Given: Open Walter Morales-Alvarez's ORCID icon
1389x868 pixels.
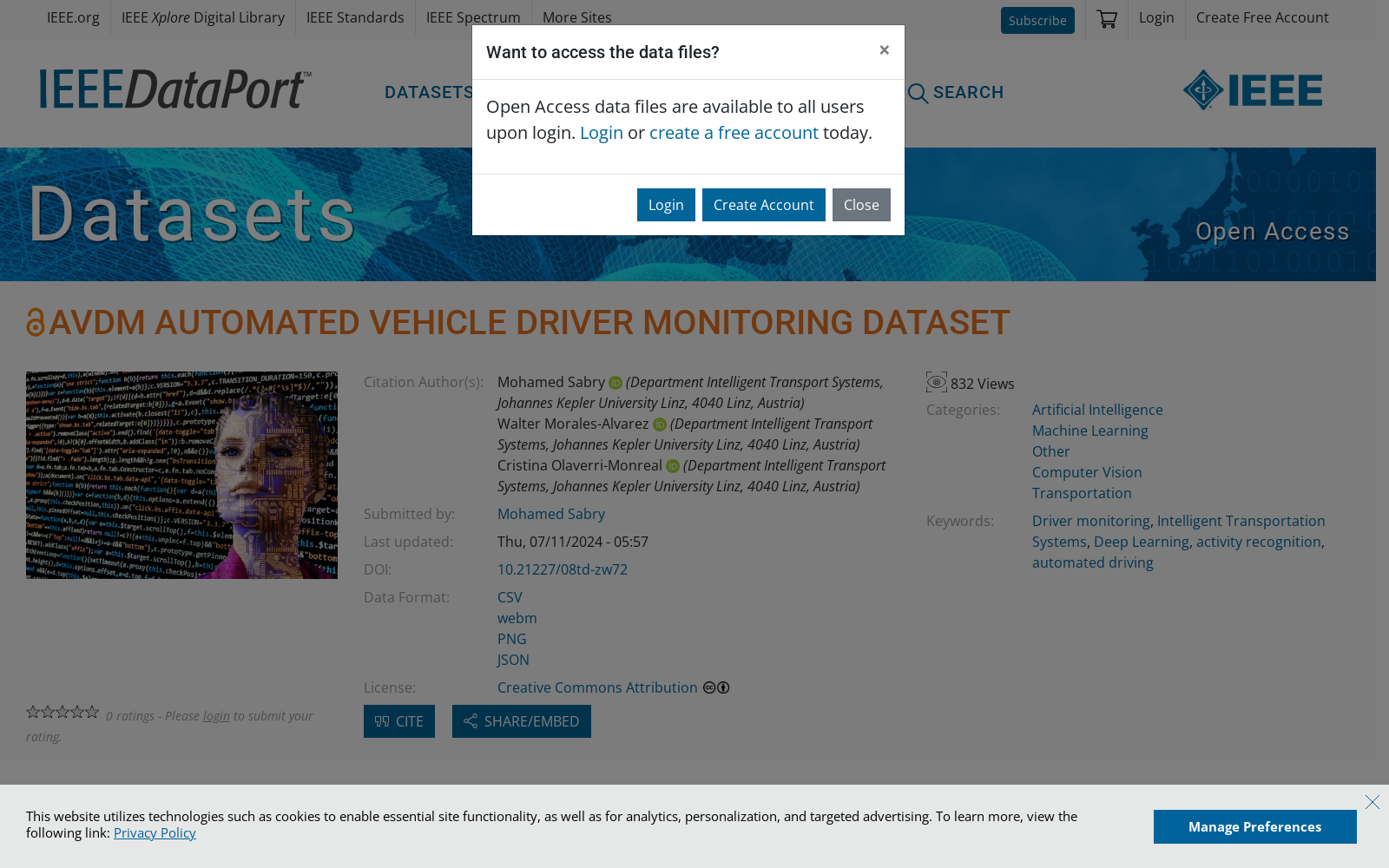Looking at the screenshot, I should (x=660, y=424).
